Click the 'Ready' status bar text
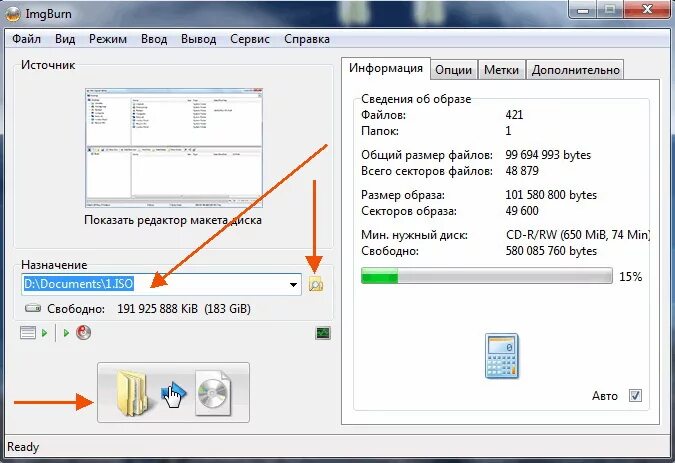This screenshot has height=463, width=675. coord(23,447)
